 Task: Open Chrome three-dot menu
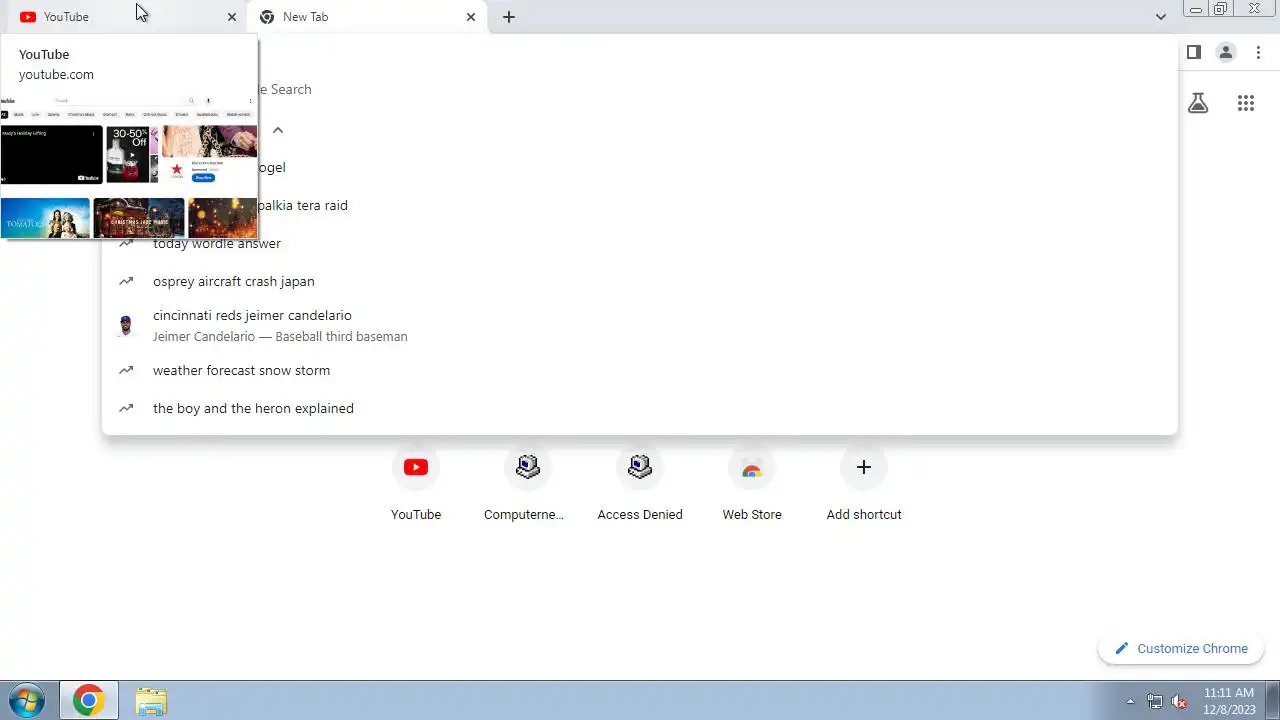[1258, 52]
